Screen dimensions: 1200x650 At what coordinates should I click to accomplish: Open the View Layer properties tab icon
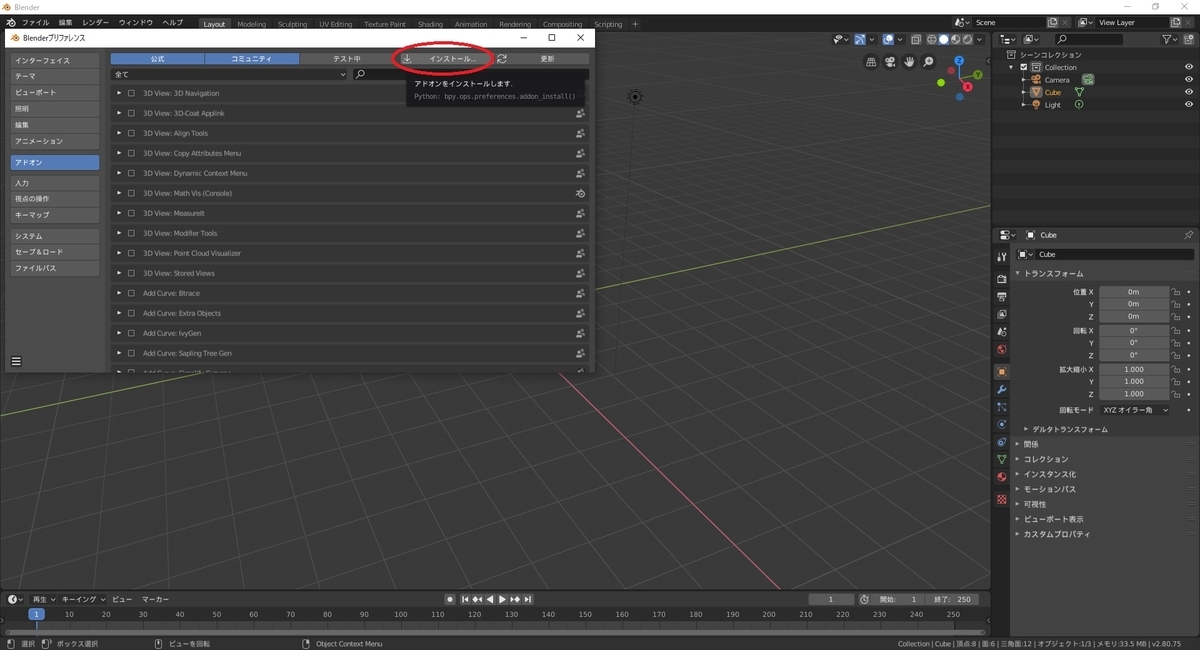click(x=1001, y=315)
